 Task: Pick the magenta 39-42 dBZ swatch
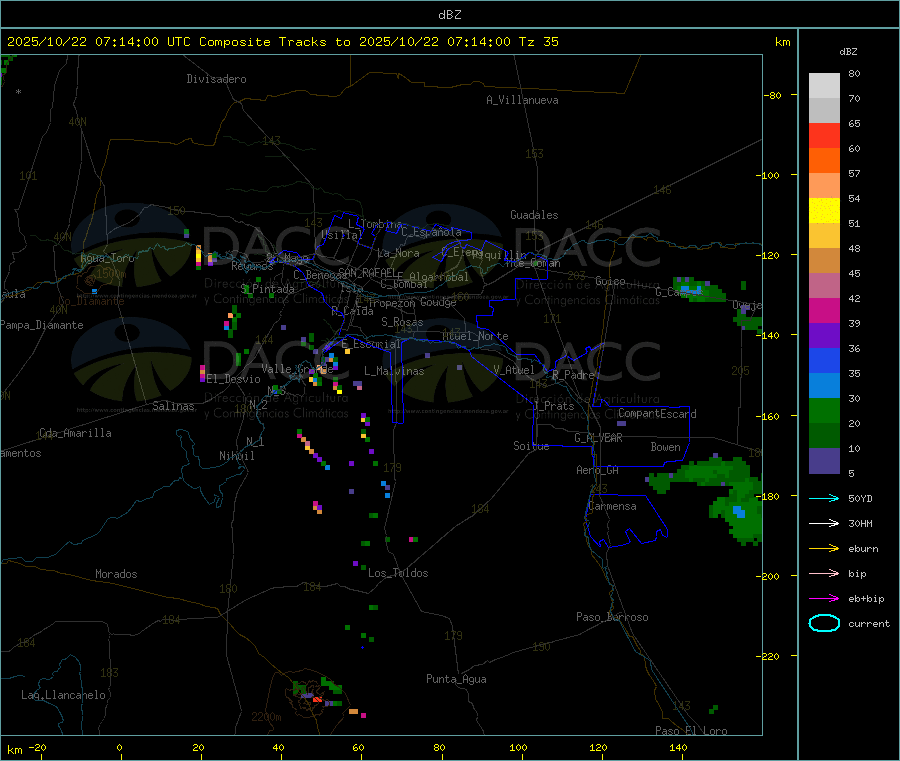point(824,310)
